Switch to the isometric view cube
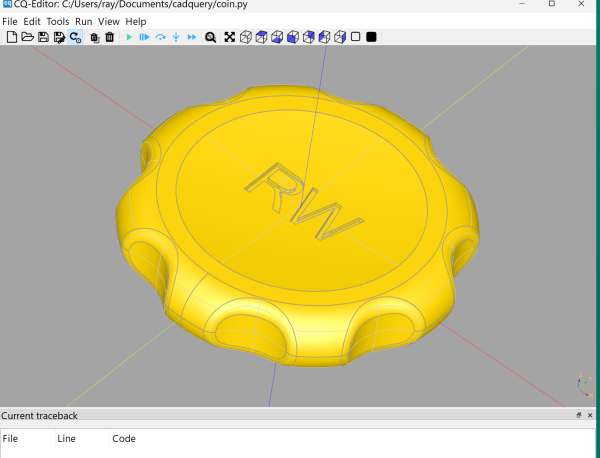Image resolution: width=600 pixels, height=458 pixels. 246,37
